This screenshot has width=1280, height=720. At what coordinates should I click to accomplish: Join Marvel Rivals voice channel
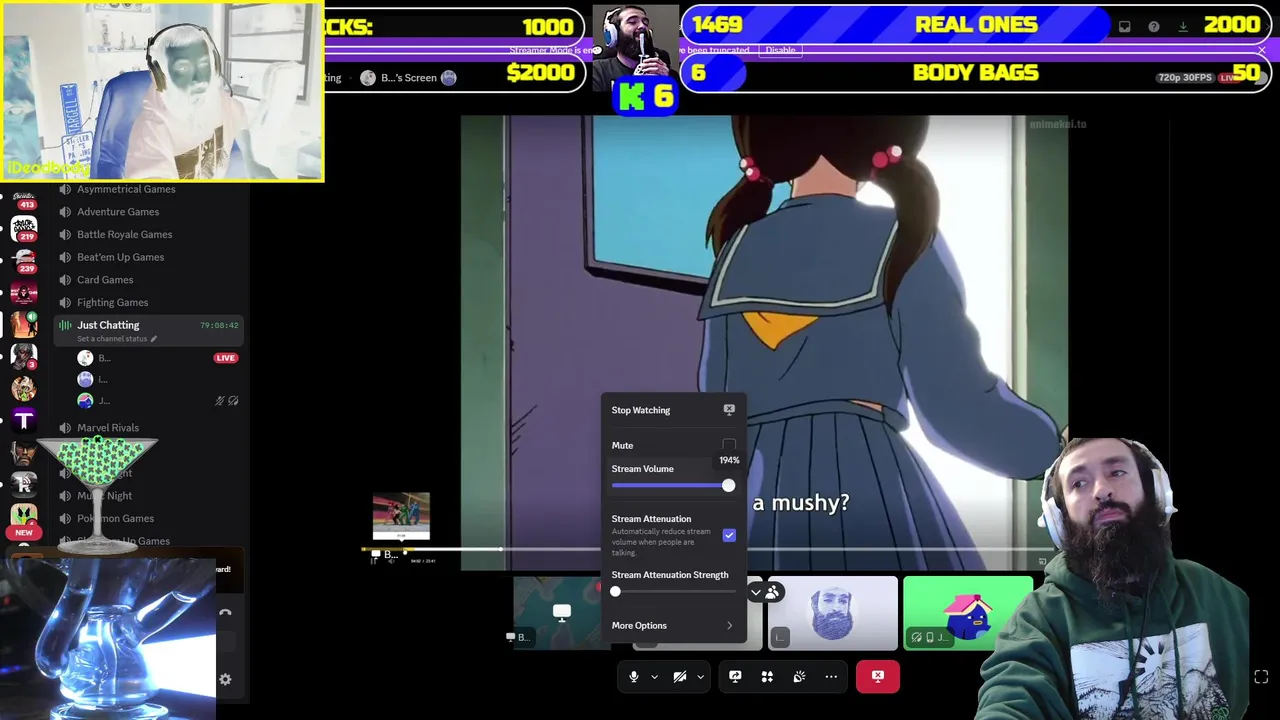108,428
